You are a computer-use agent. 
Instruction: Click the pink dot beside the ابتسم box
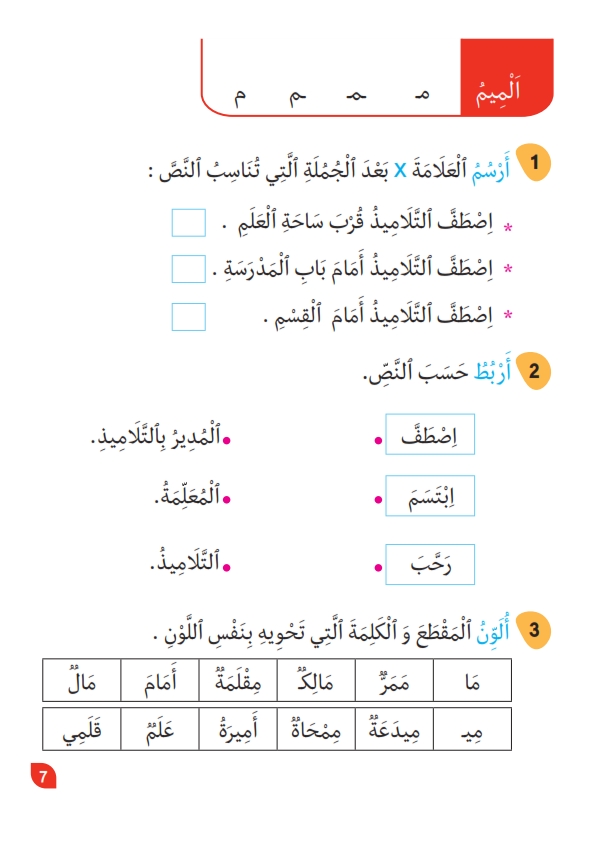[x=378, y=499]
